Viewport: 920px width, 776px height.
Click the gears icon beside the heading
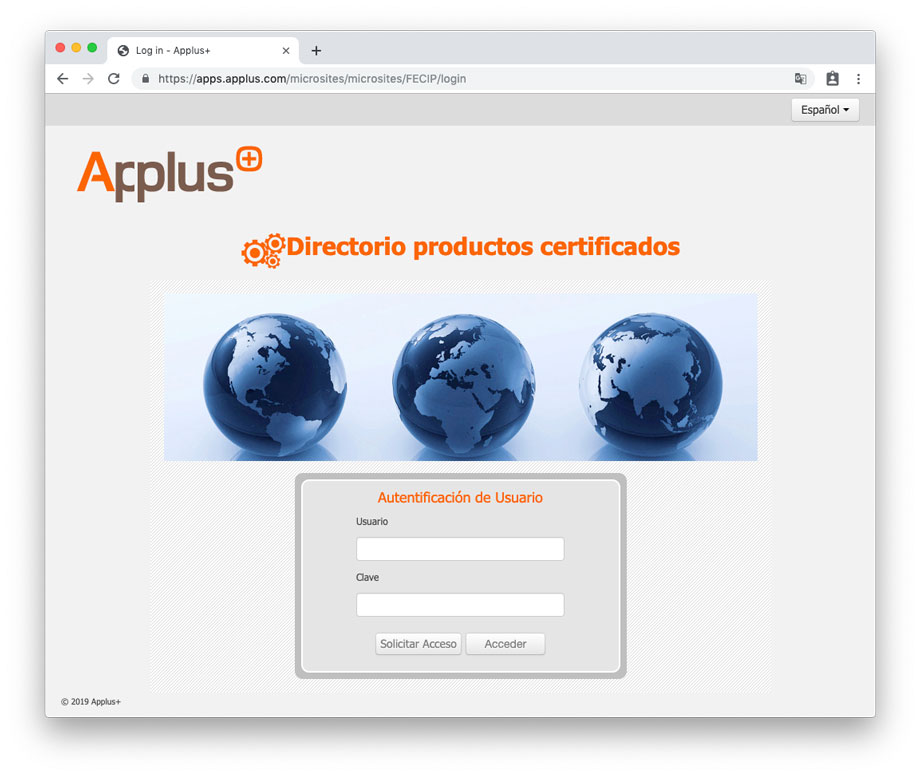tap(263, 250)
